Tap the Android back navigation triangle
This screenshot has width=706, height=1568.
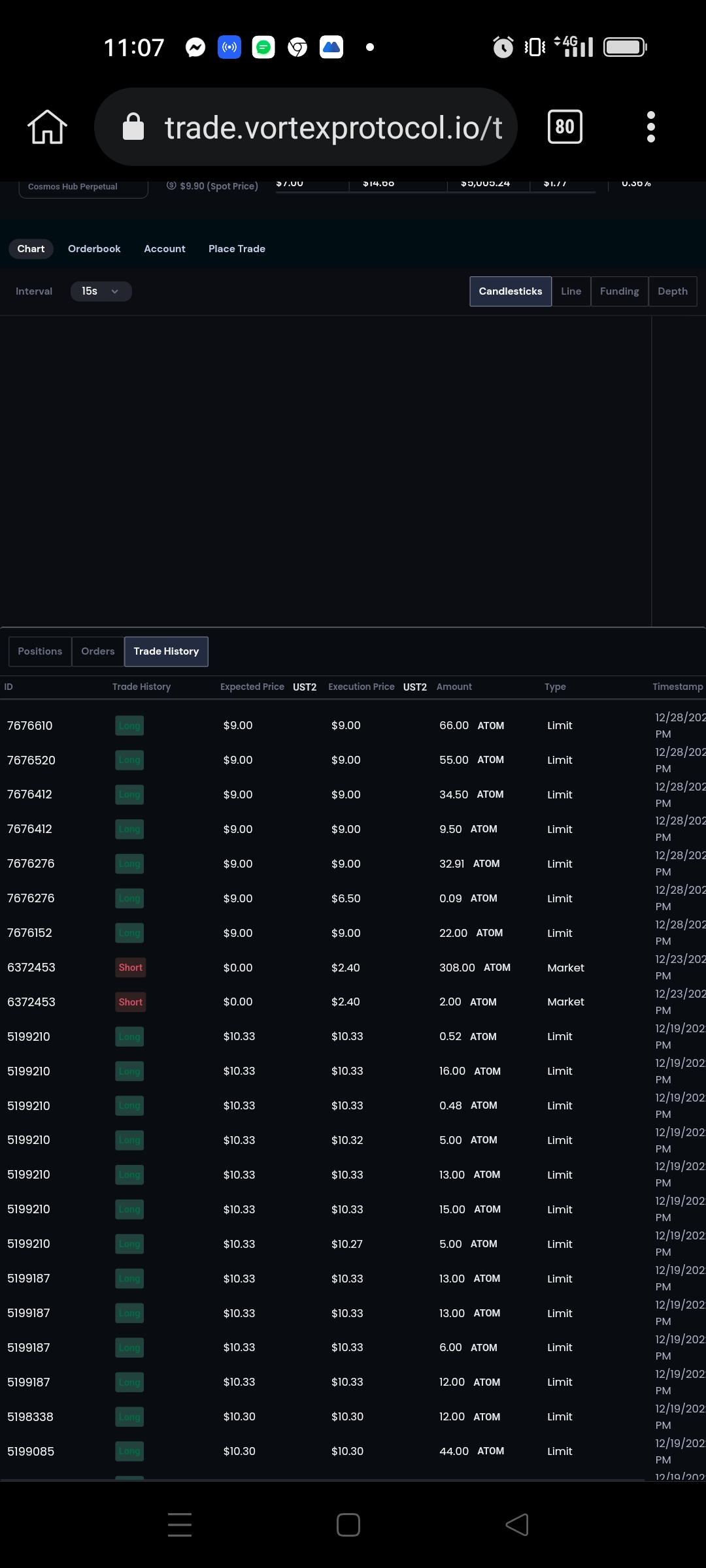[517, 1525]
